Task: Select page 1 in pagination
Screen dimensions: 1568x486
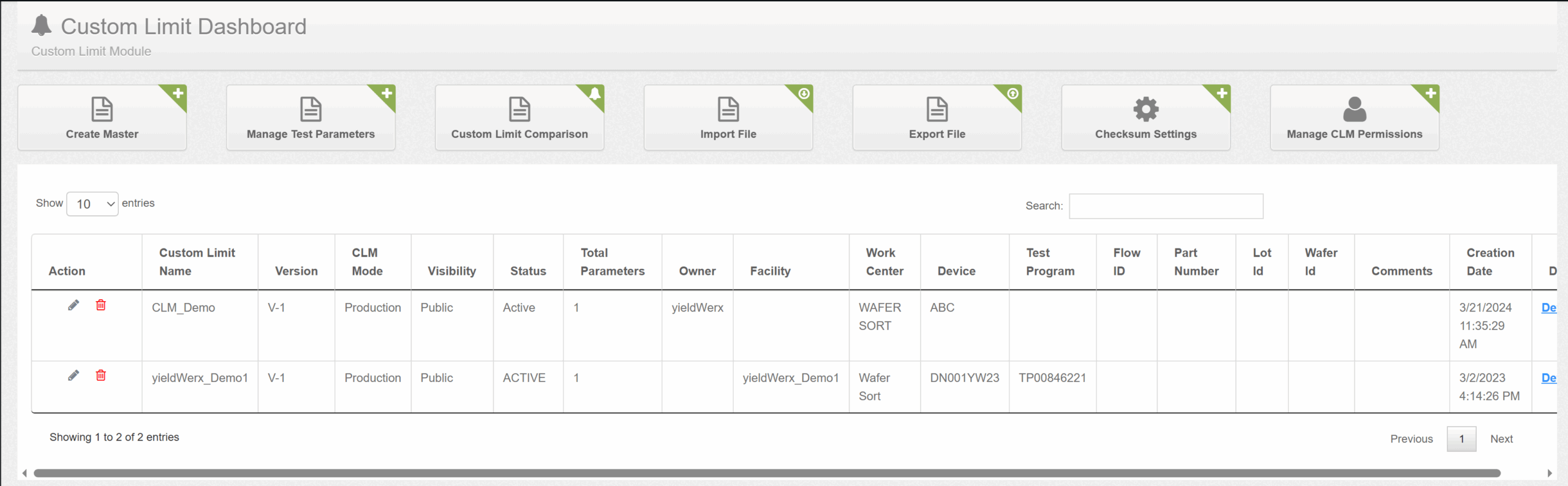Action: point(1461,439)
